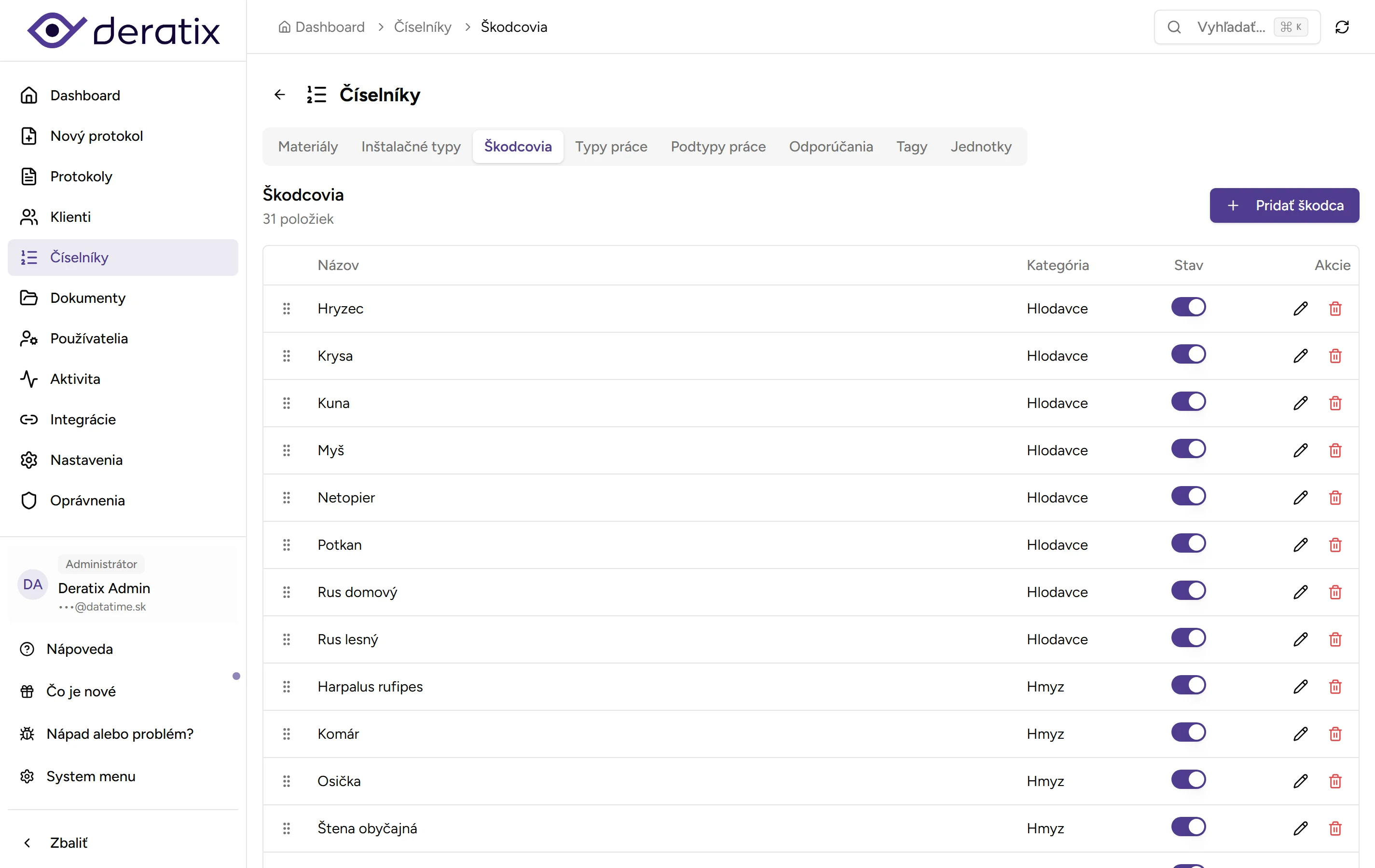Switch to the Materiály tab
Viewport: 1375px width, 868px height.
point(308,146)
